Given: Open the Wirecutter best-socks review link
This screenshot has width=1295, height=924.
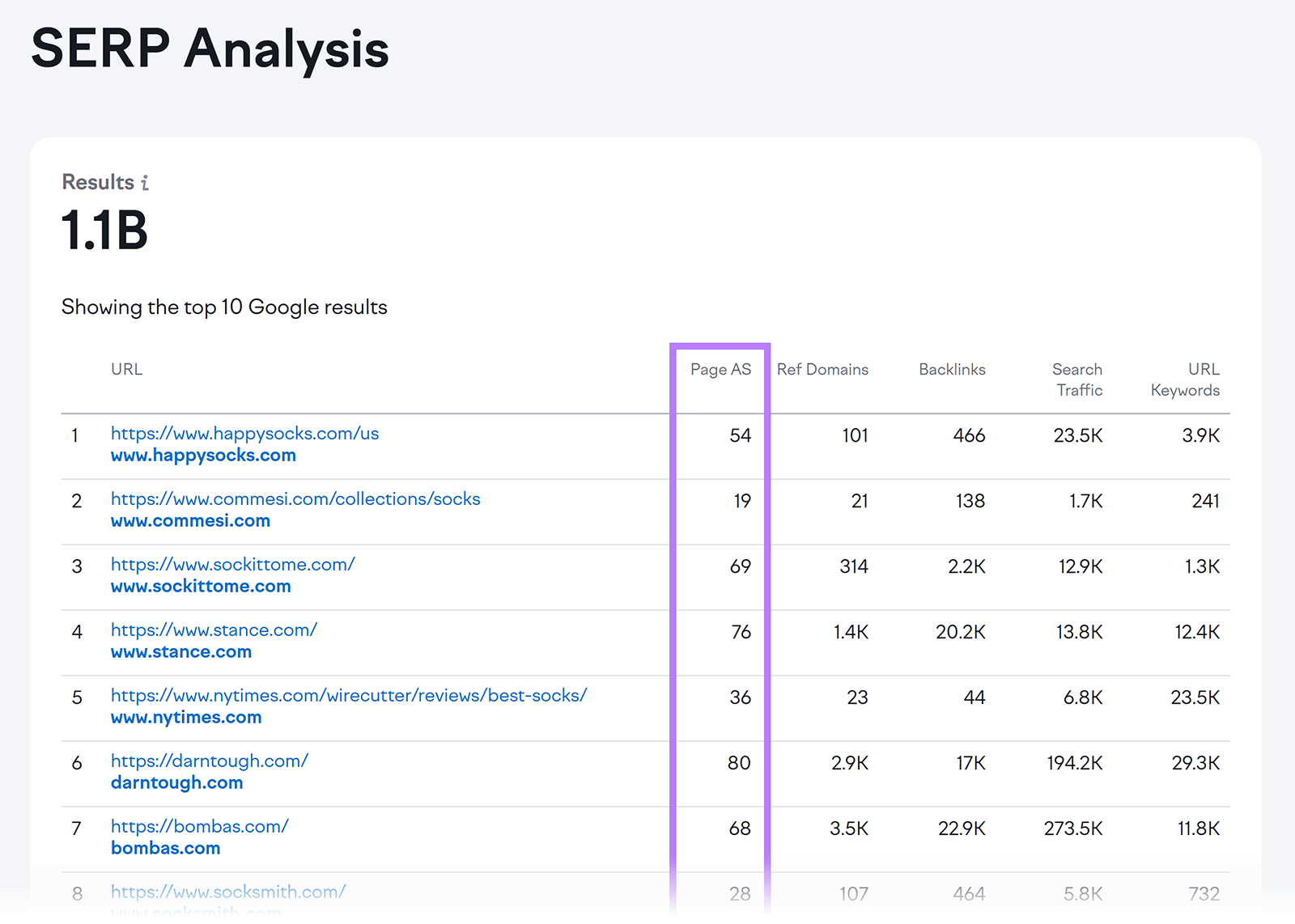Looking at the screenshot, I should tap(349, 695).
